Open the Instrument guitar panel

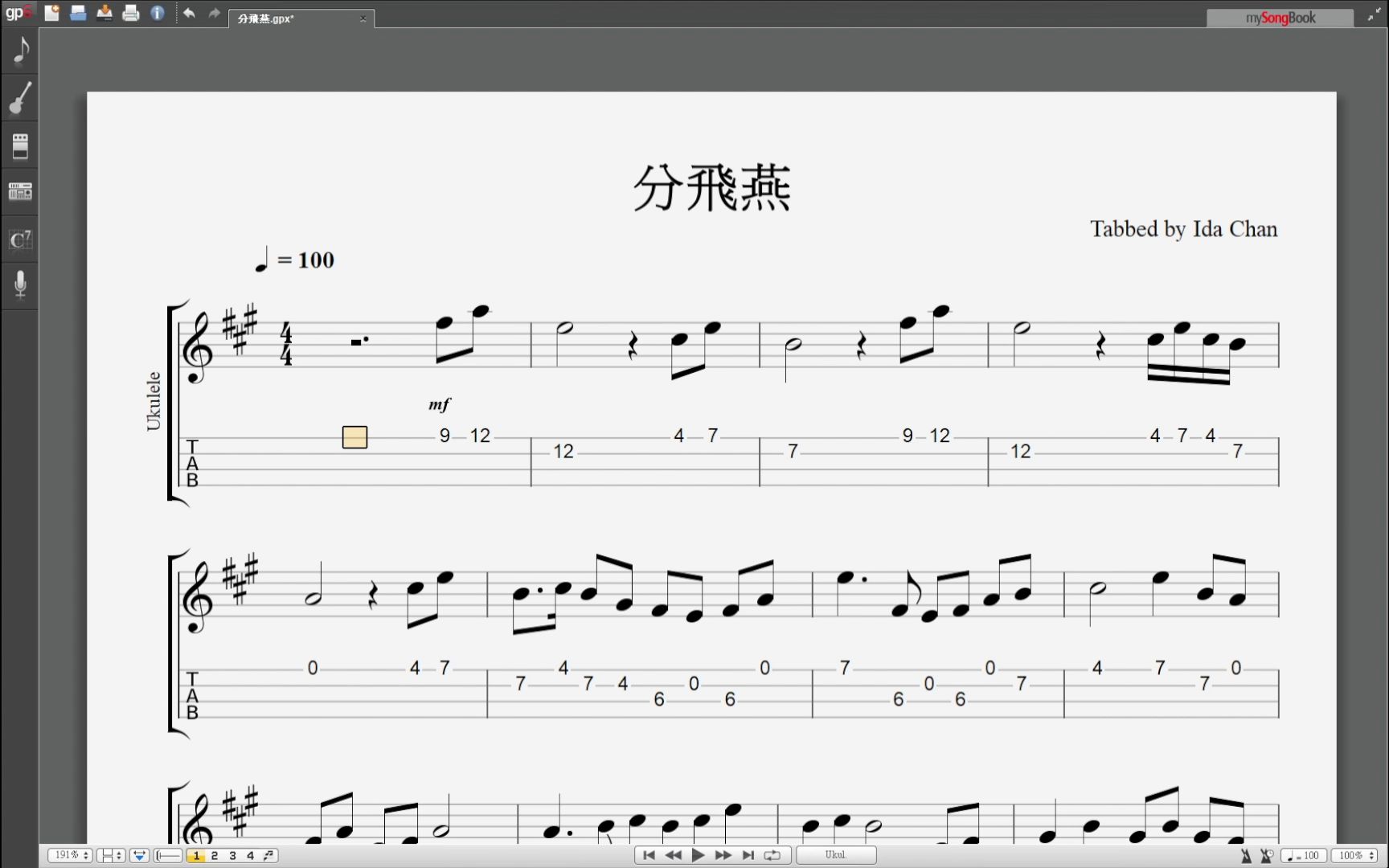pos(20,98)
